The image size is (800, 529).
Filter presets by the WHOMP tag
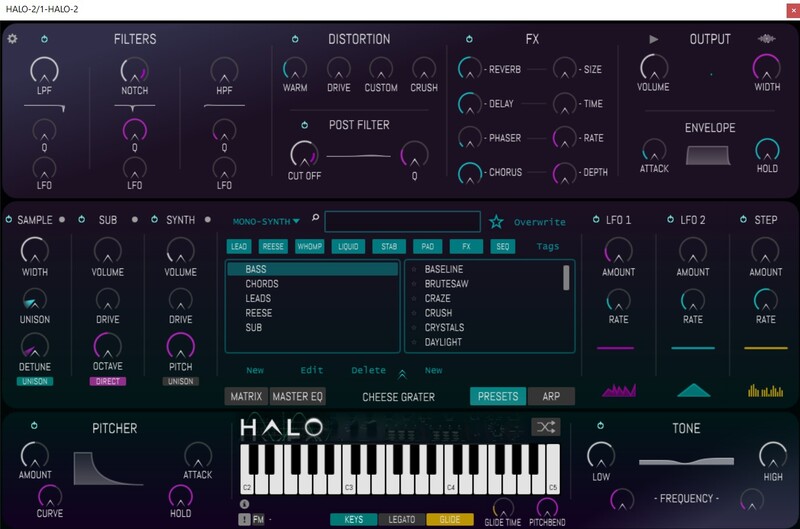(310, 246)
